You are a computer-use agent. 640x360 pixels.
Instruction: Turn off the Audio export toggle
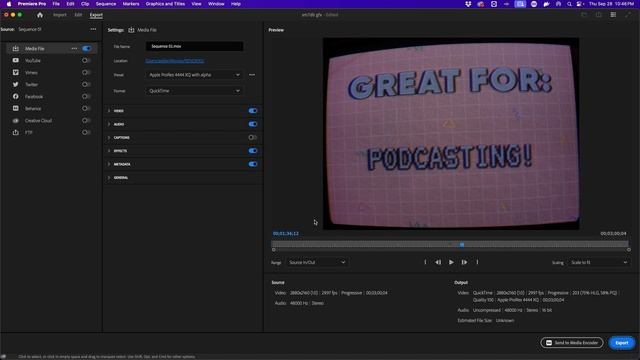click(253, 124)
